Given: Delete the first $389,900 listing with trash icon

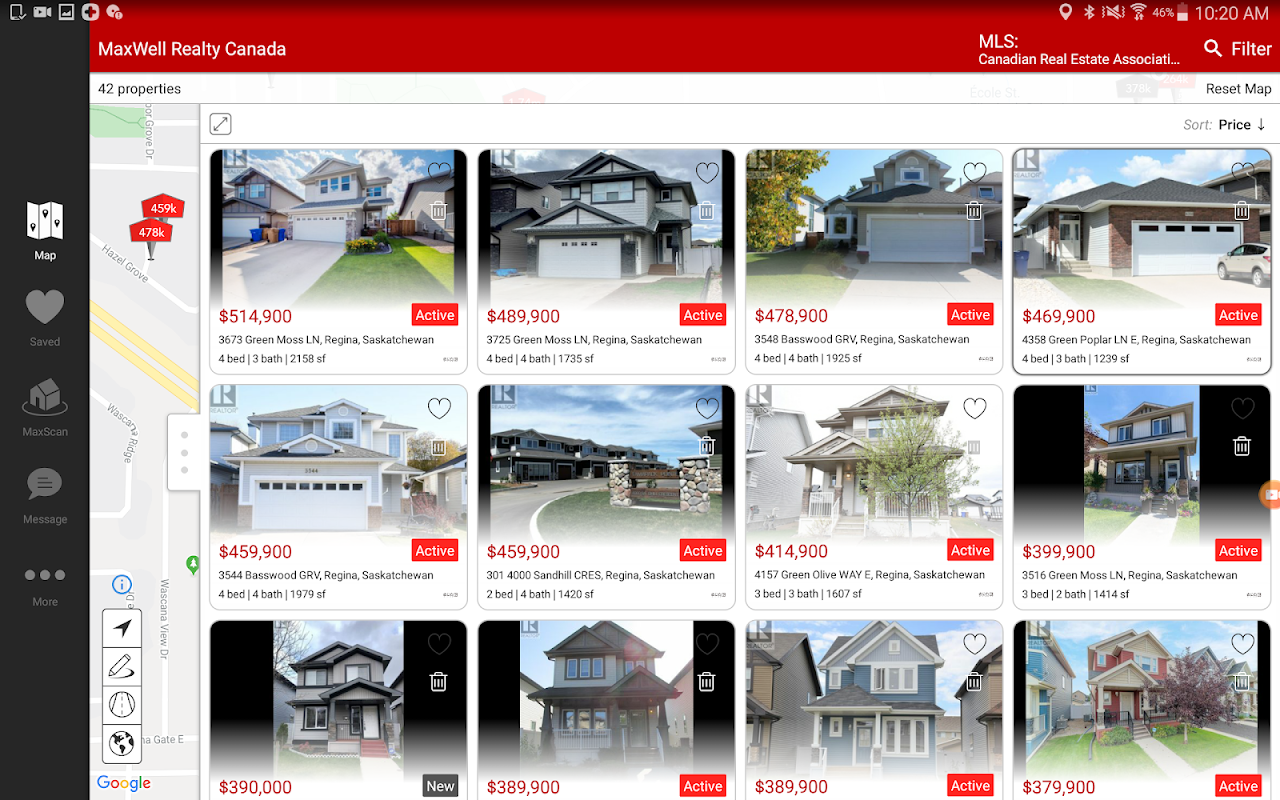Looking at the screenshot, I should (x=706, y=682).
